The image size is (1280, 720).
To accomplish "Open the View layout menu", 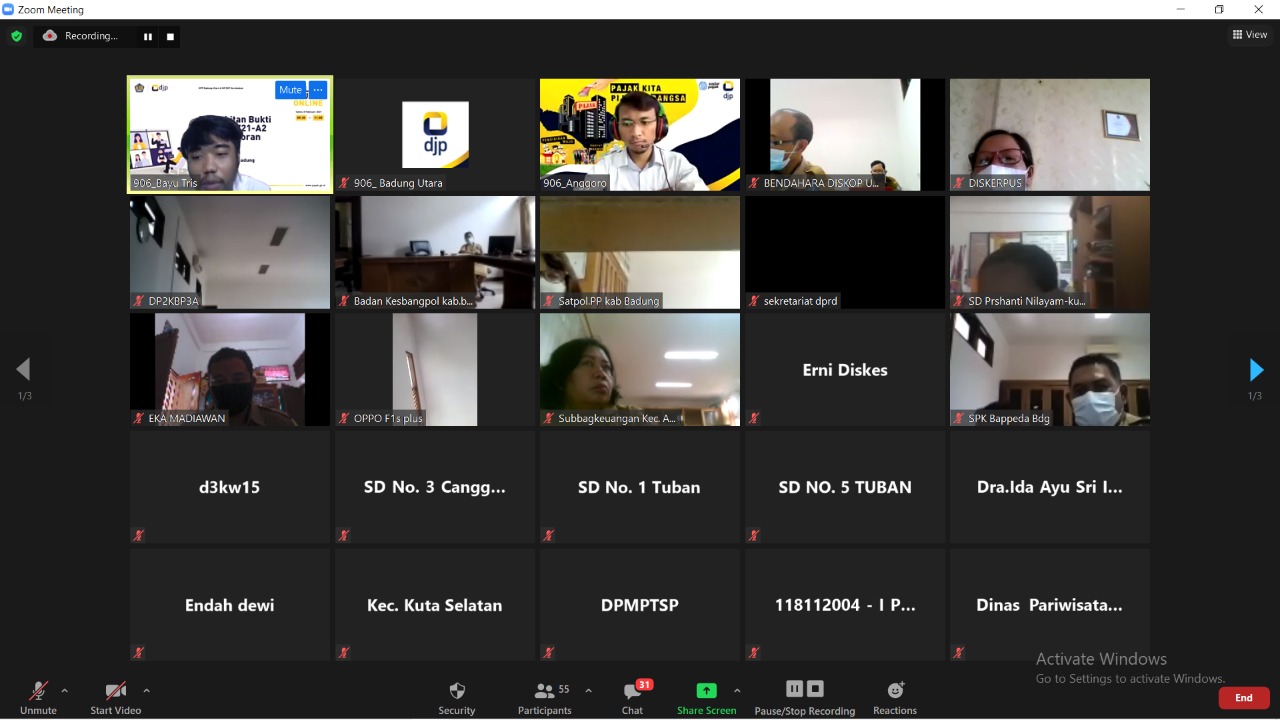I will [1250, 35].
